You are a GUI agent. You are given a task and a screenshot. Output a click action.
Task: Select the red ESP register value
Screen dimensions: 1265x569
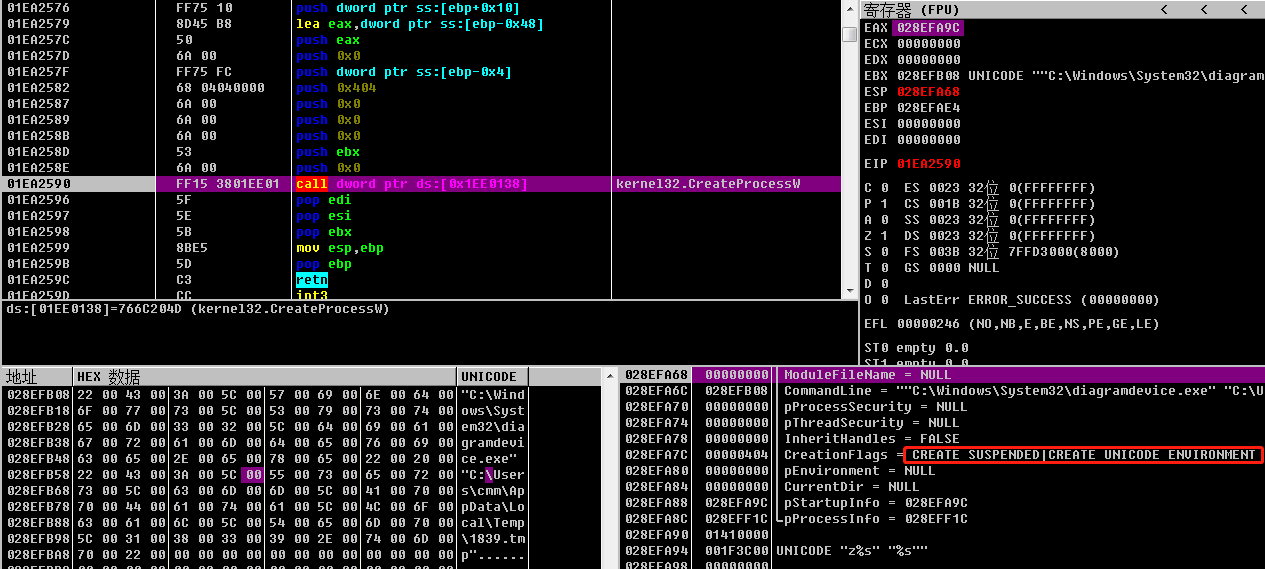point(929,92)
